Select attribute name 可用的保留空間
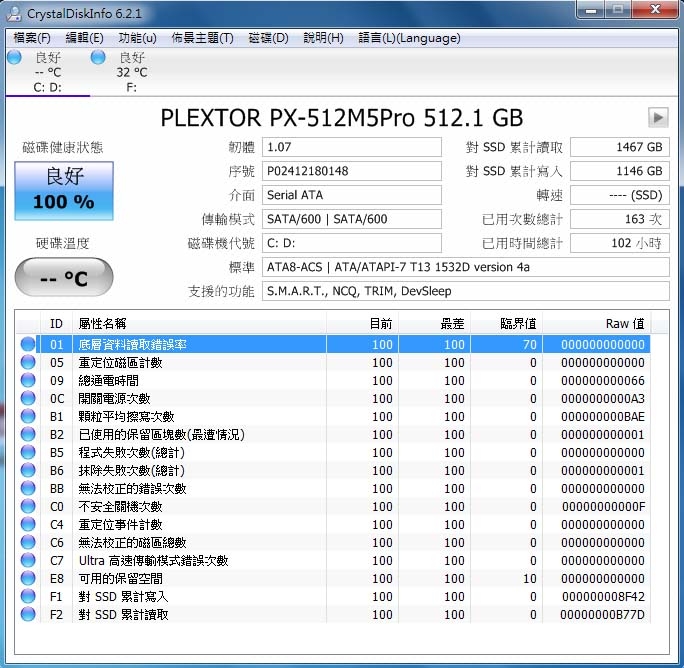This screenshot has width=684, height=668. pos(120,579)
